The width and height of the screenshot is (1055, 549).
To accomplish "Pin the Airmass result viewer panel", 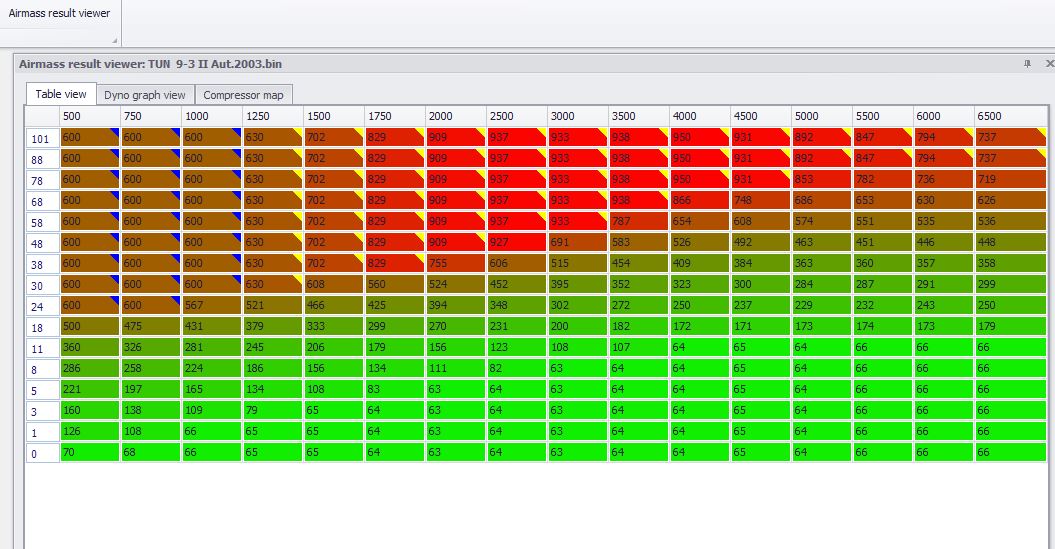I will click(x=1027, y=64).
